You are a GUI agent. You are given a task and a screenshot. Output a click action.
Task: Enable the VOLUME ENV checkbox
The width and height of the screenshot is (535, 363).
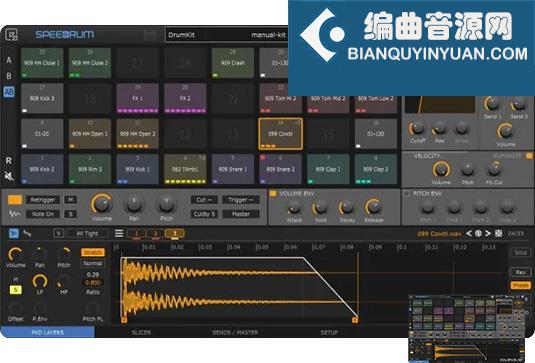[x=273, y=194]
